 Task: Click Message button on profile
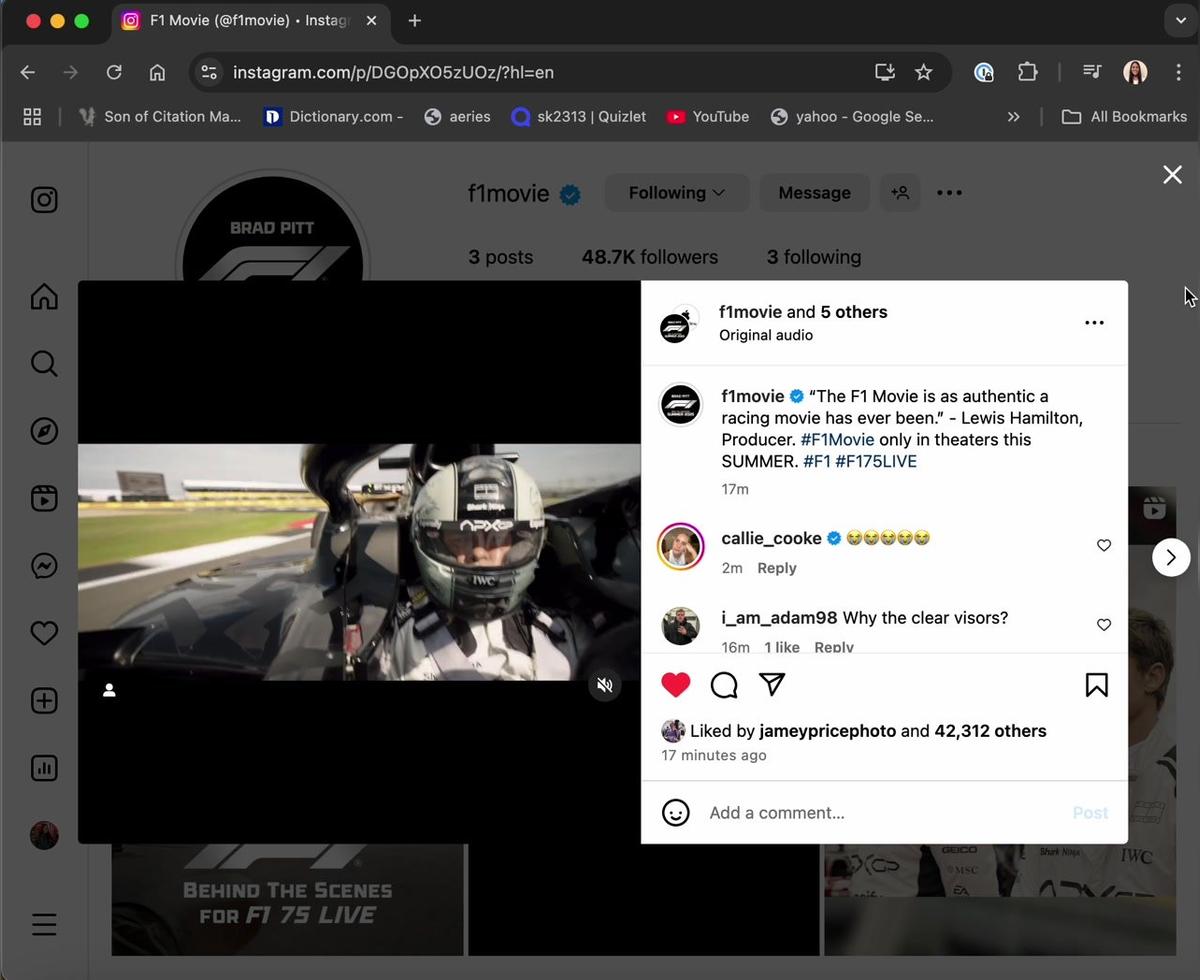tap(814, 193)
